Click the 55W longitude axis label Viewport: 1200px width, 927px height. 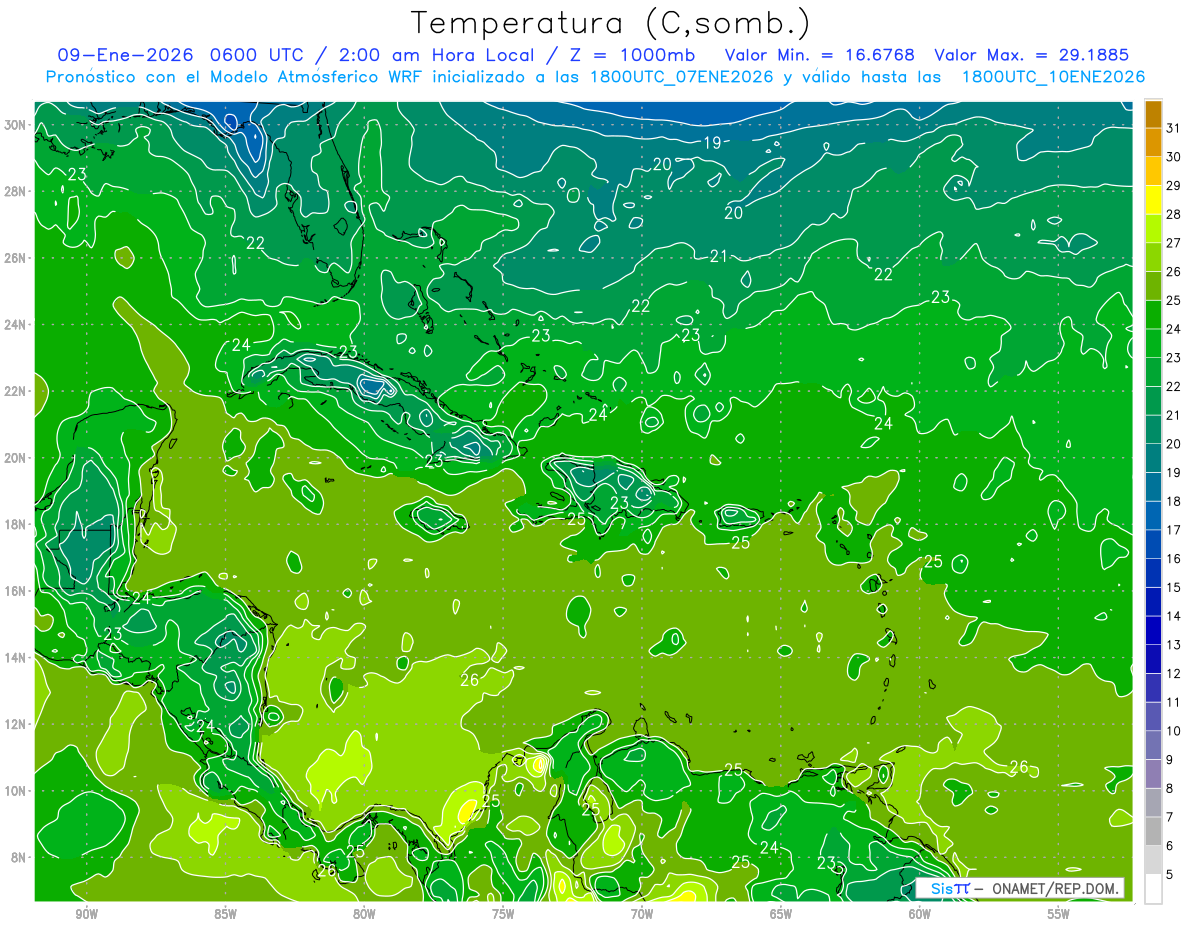coord(1059,914)
